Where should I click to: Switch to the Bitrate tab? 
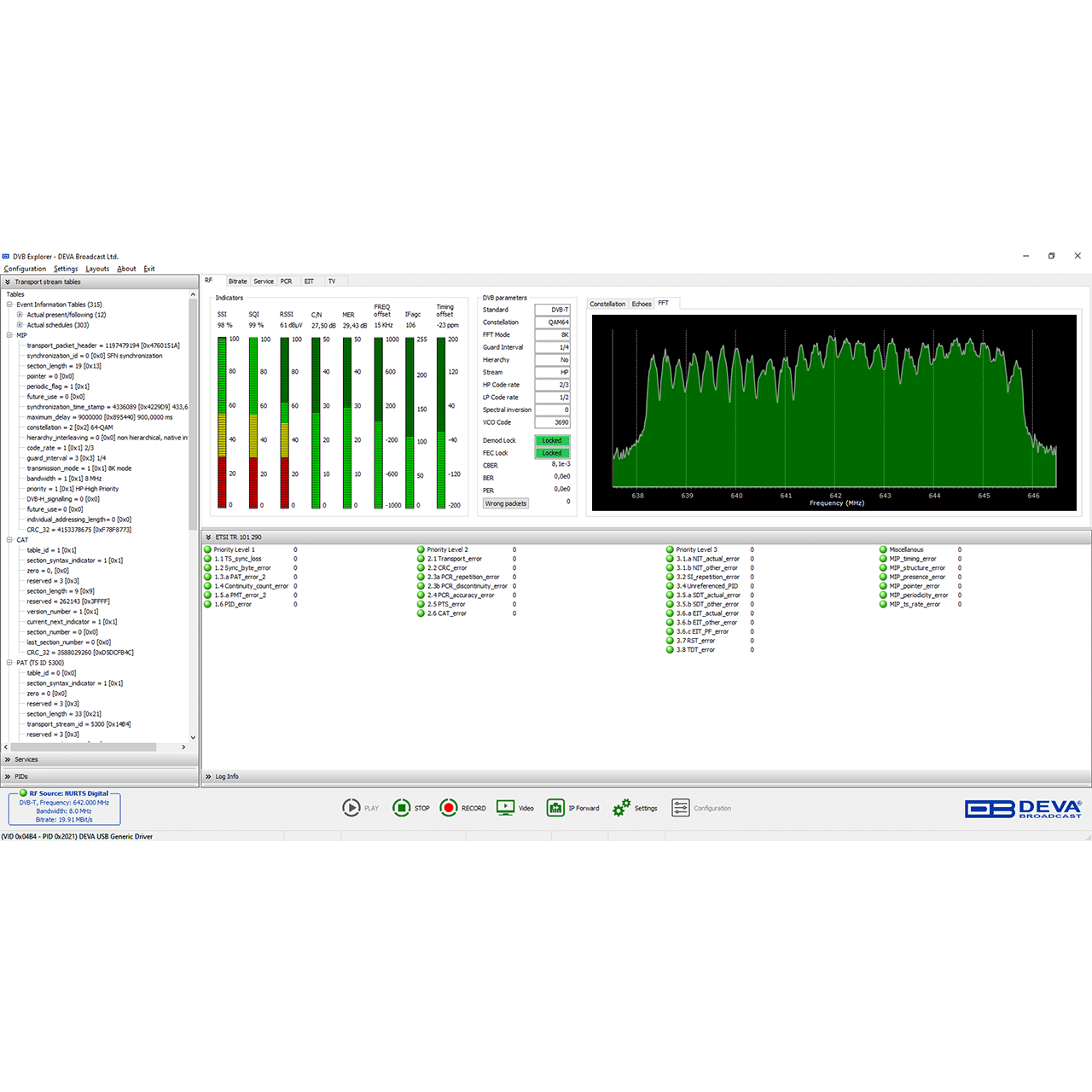point(238,282)
